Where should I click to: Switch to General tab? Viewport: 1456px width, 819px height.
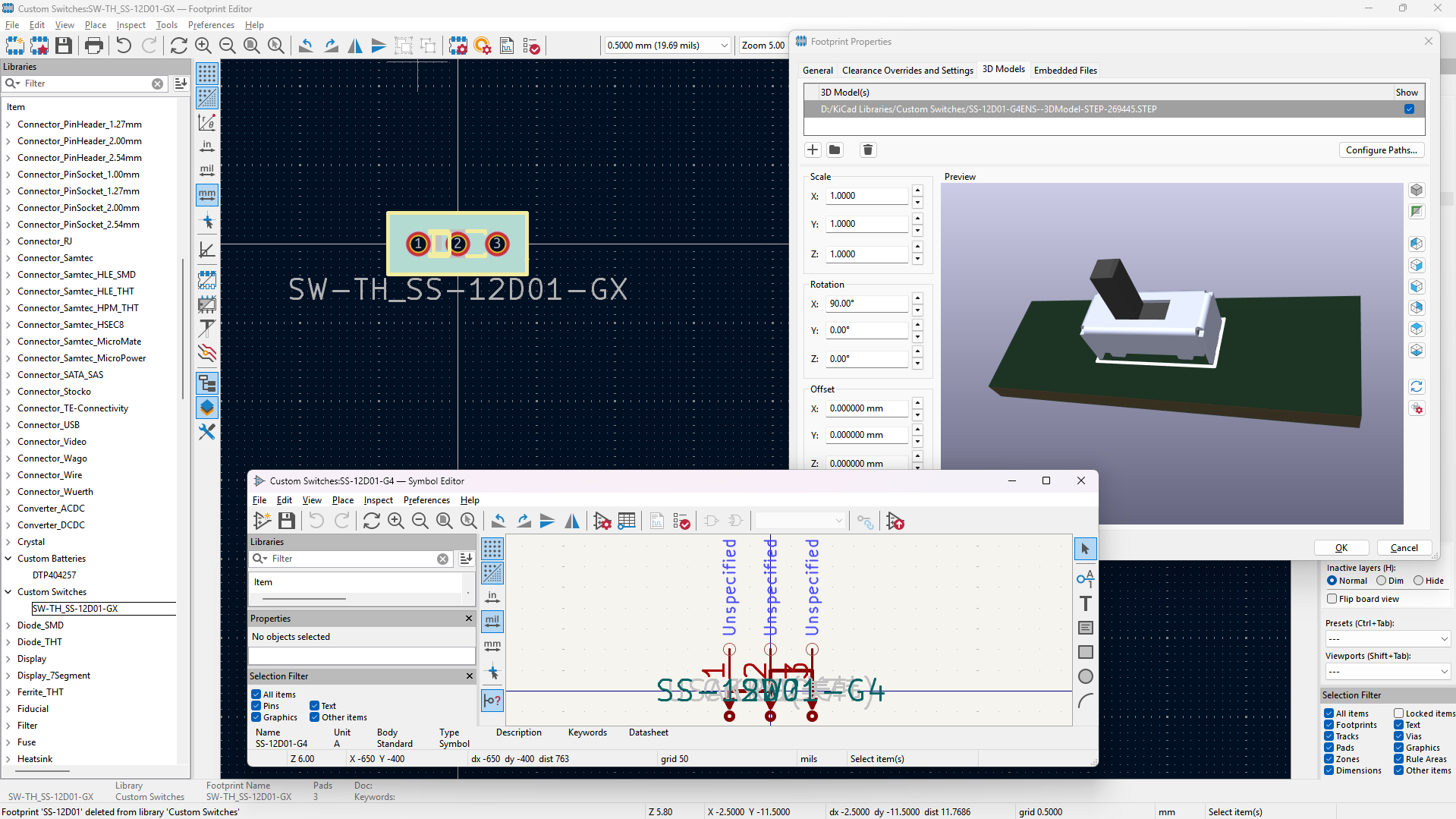coord(817,70)
